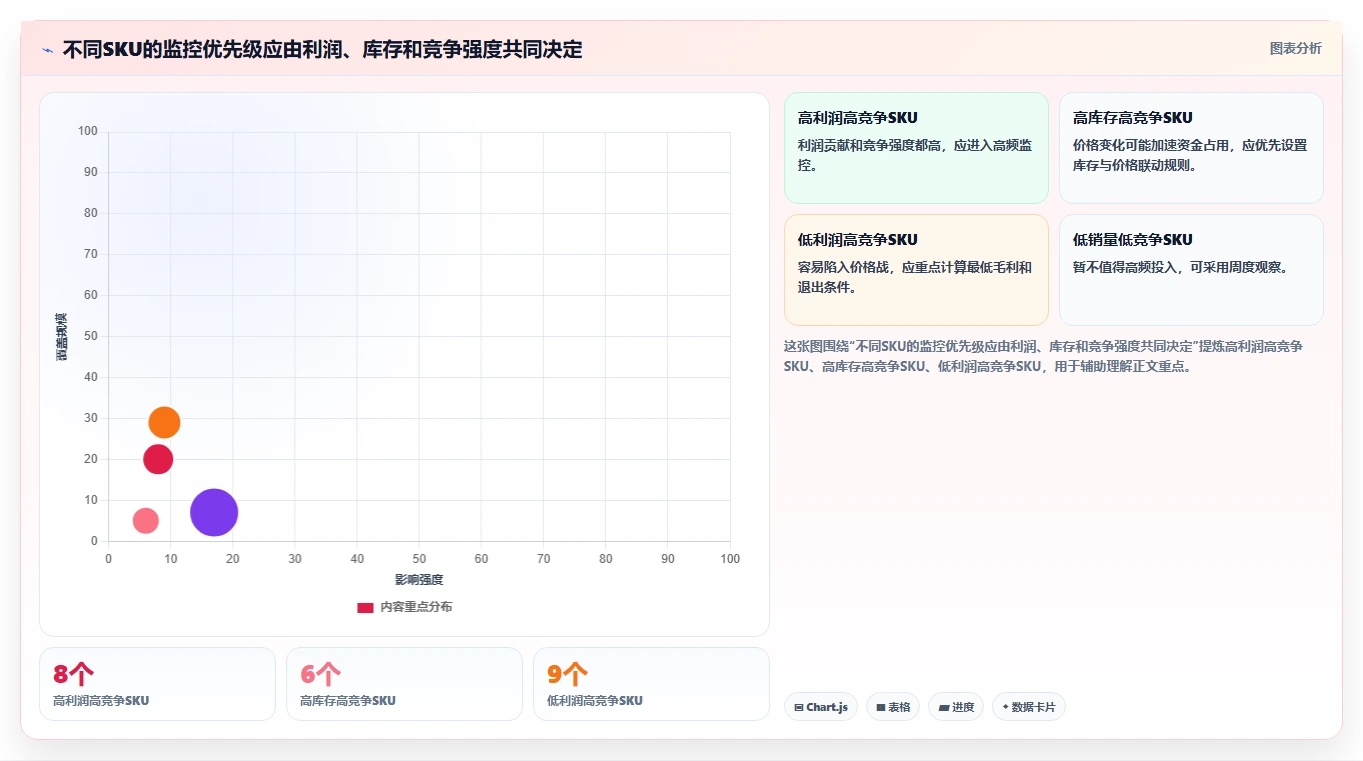Click the 覆盖范围 y-axis title
The image size is (1363, 761).
click(62, 337)
